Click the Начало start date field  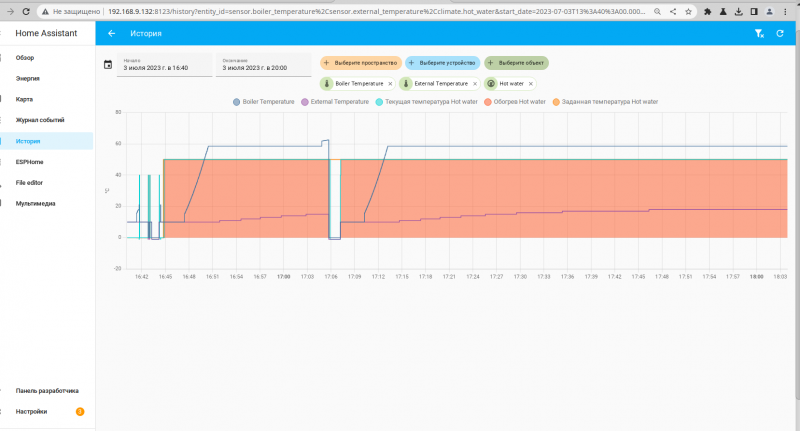164,65
